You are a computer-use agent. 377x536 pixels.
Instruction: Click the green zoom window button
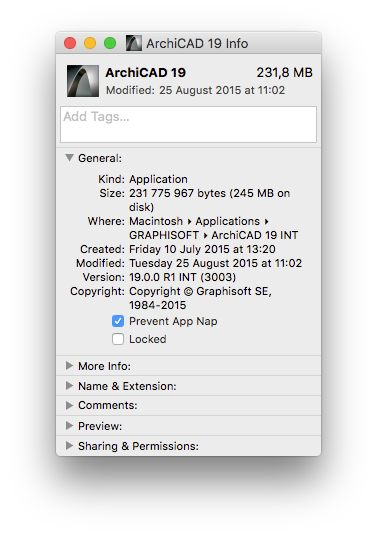(x=110, y=43)
